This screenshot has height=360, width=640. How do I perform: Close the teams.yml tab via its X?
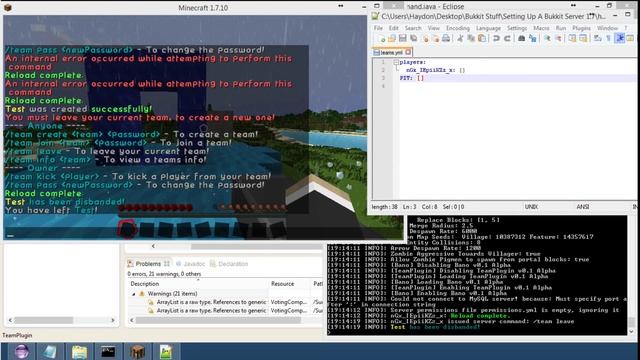pyautogui.click(x=408, y=52)
